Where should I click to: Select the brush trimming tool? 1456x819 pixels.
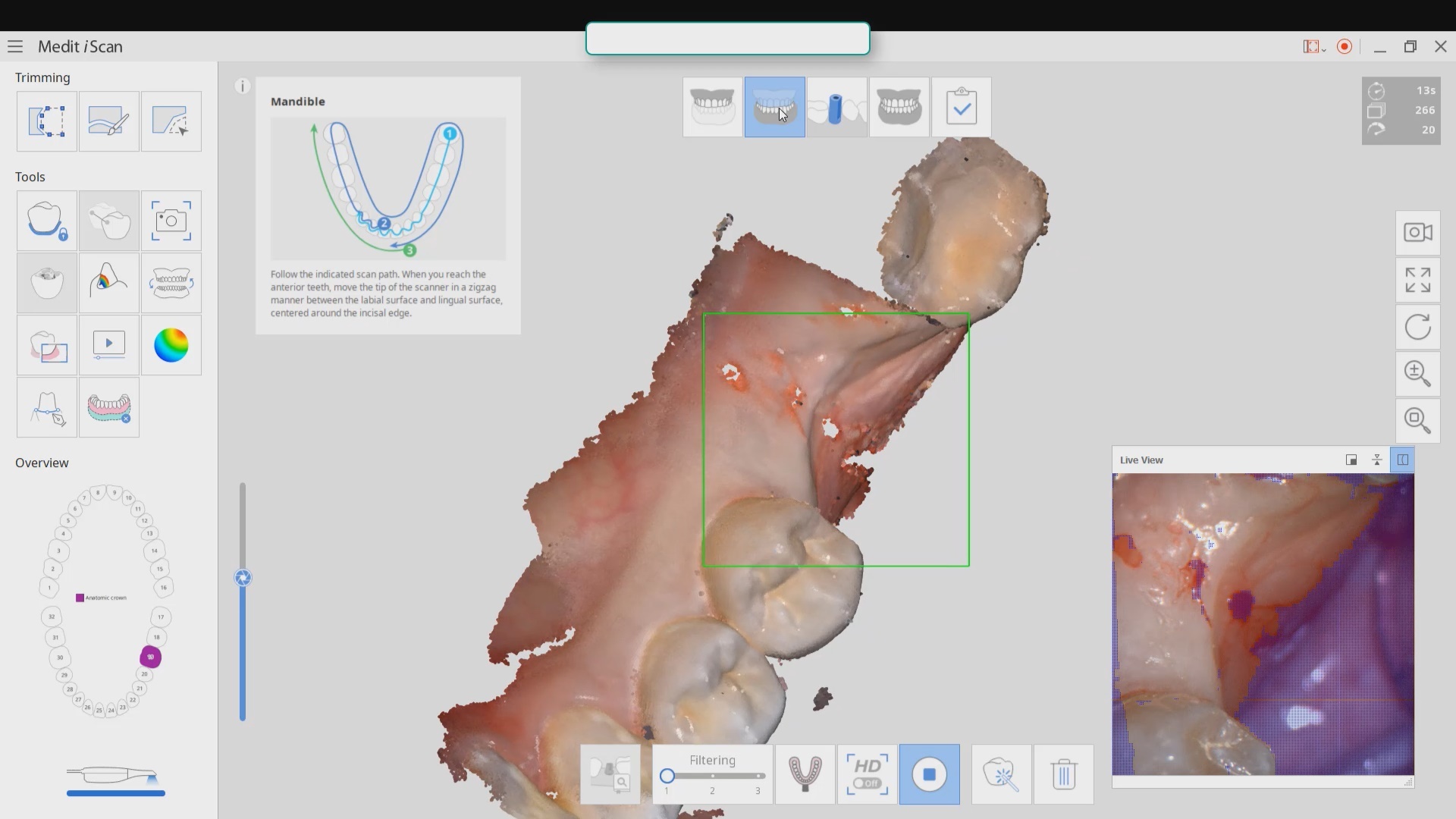click(108, 121)
